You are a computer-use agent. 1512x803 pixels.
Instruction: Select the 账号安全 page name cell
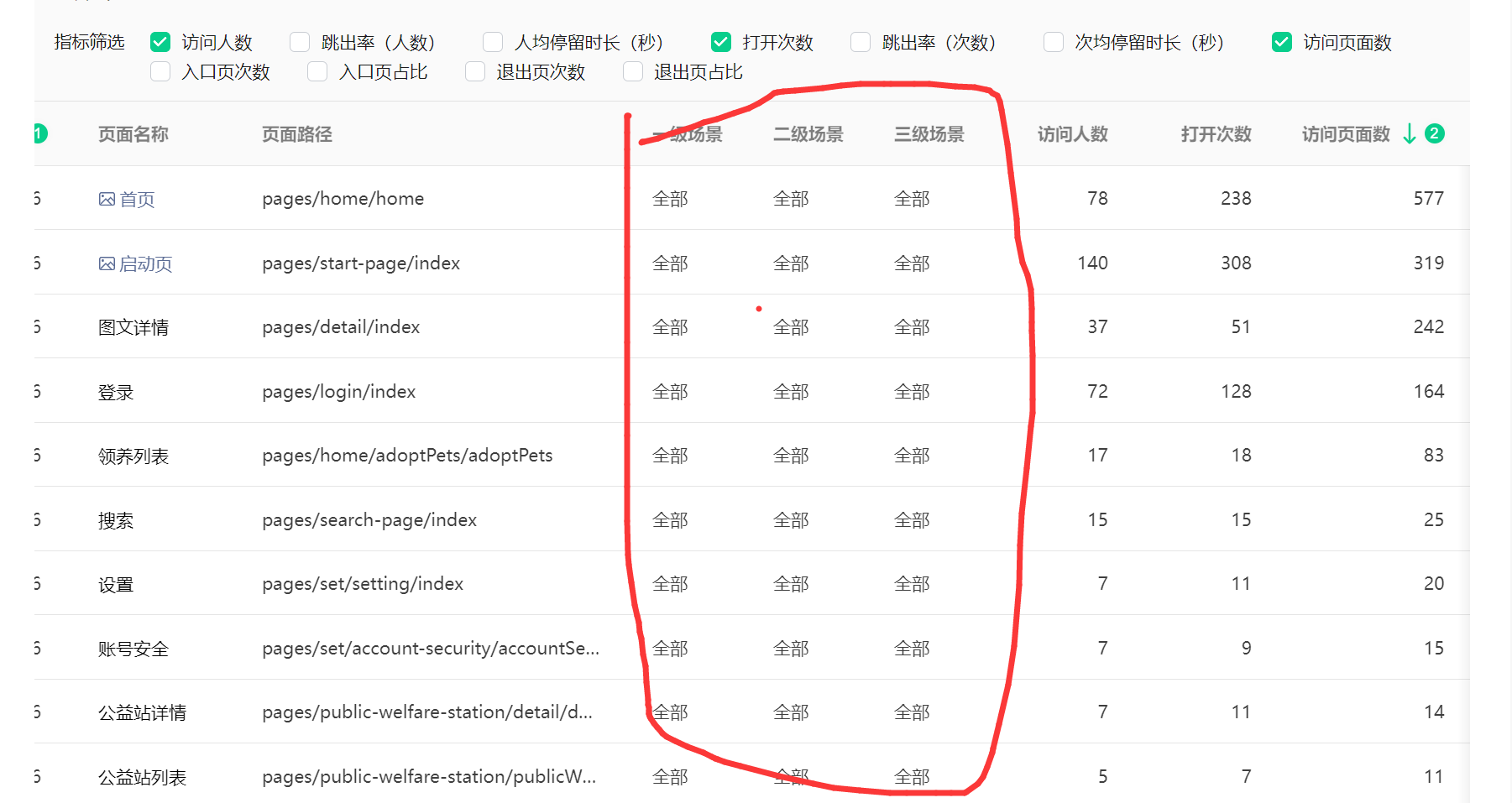pos(133,649)
